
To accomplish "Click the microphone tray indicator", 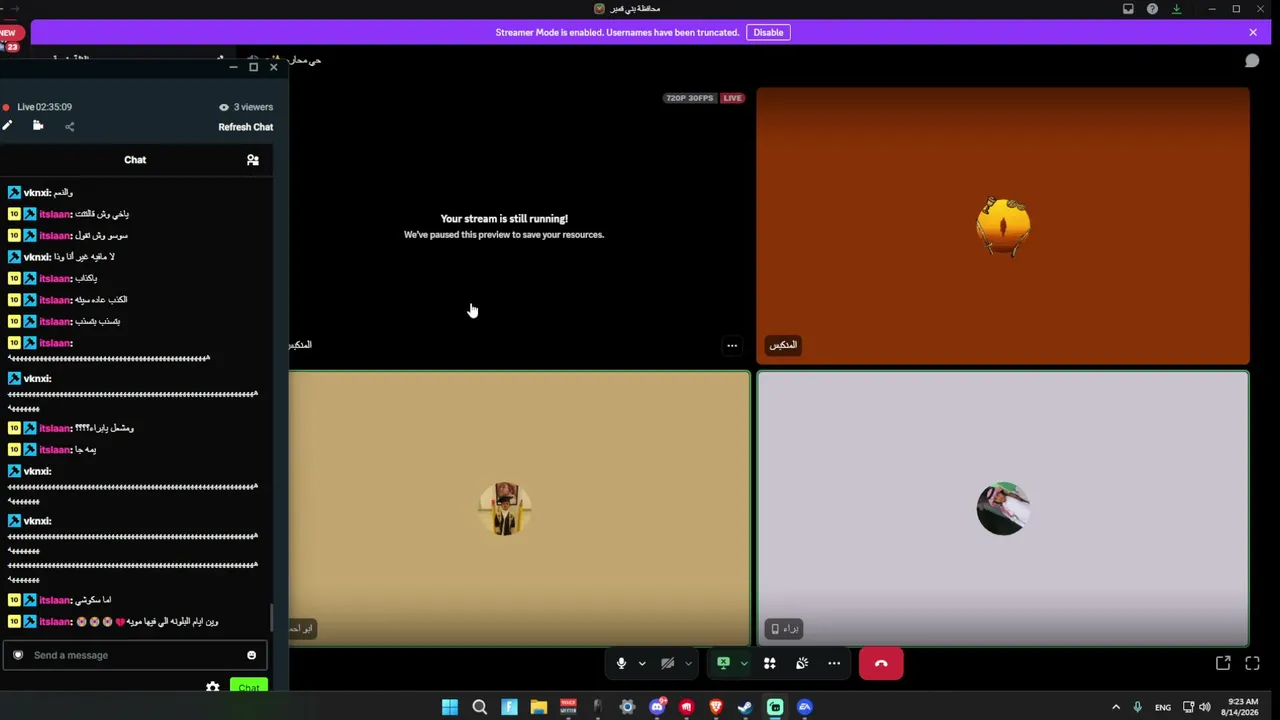I will 1138,707.
